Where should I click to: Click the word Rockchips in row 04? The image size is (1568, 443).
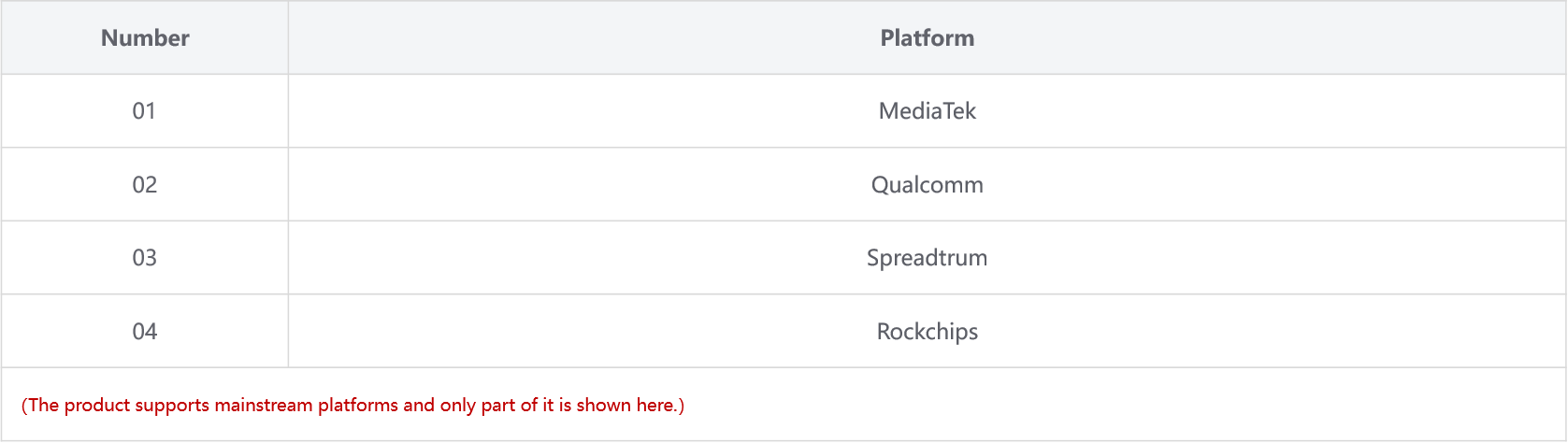[x=927, y=332]
